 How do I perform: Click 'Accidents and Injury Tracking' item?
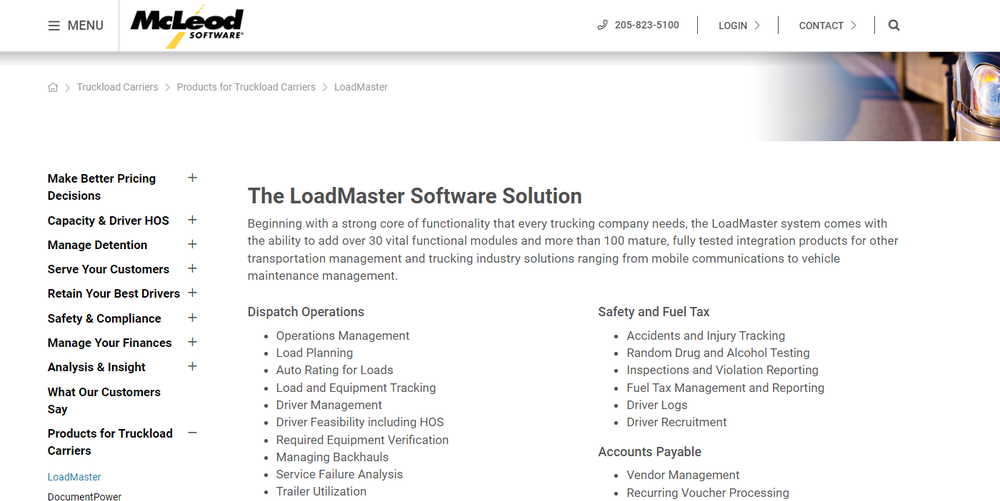706,336
